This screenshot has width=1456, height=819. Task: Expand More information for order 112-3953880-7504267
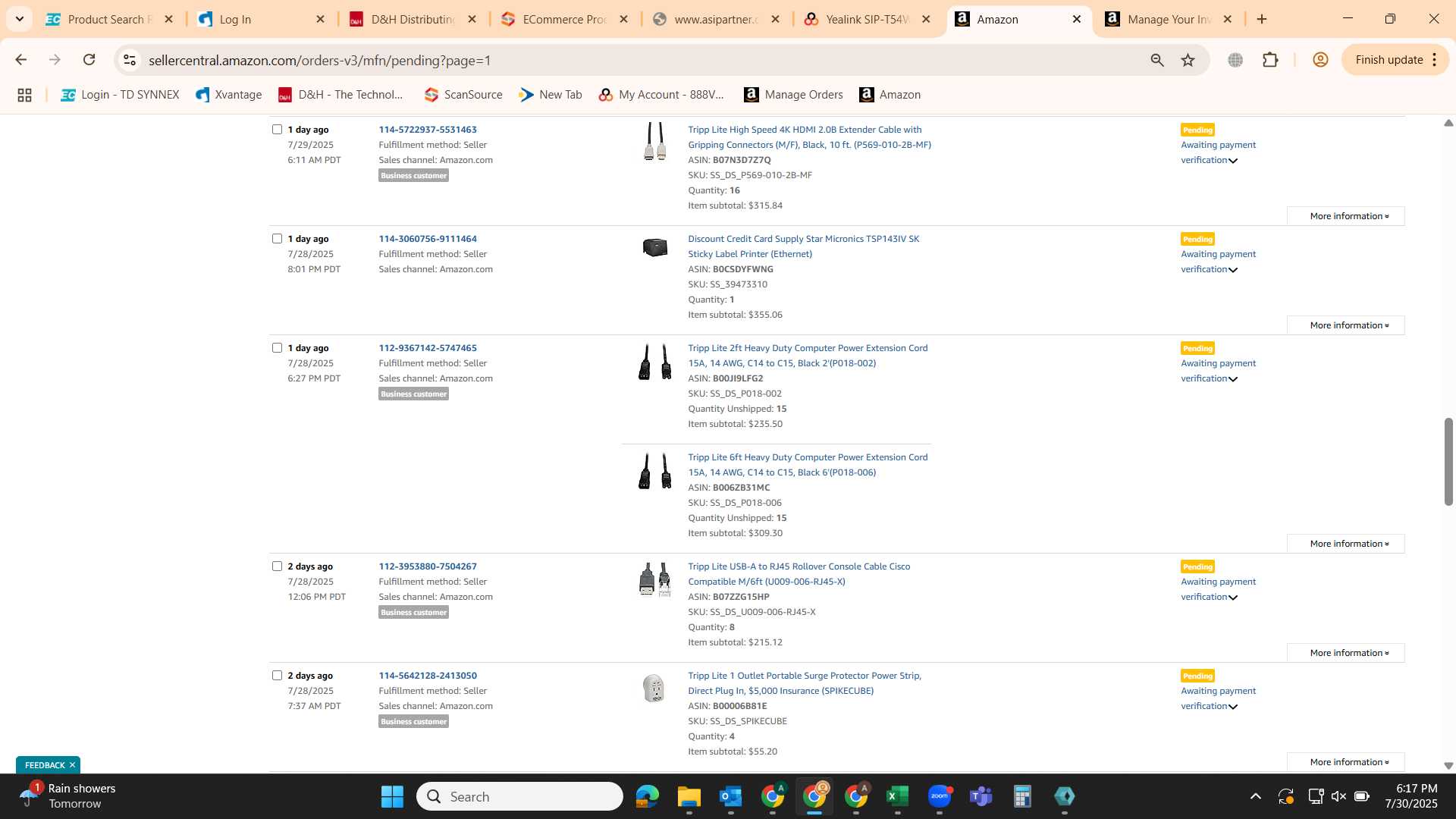click(1345, 653)
